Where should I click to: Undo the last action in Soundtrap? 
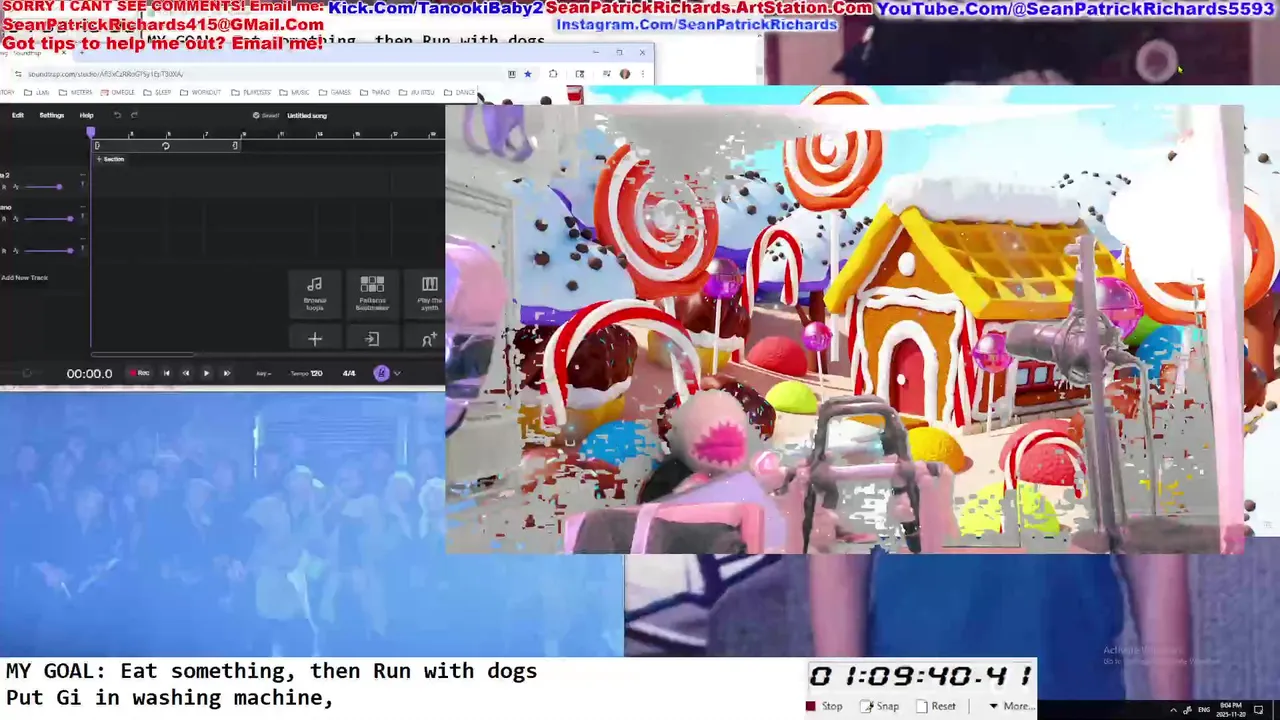pos(117,115)
